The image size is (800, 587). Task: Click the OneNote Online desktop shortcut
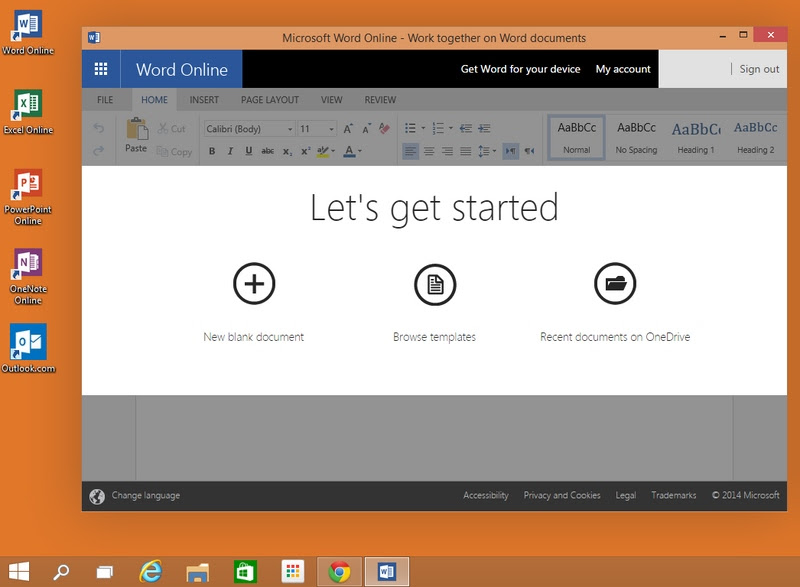click(x=28, y=277)
